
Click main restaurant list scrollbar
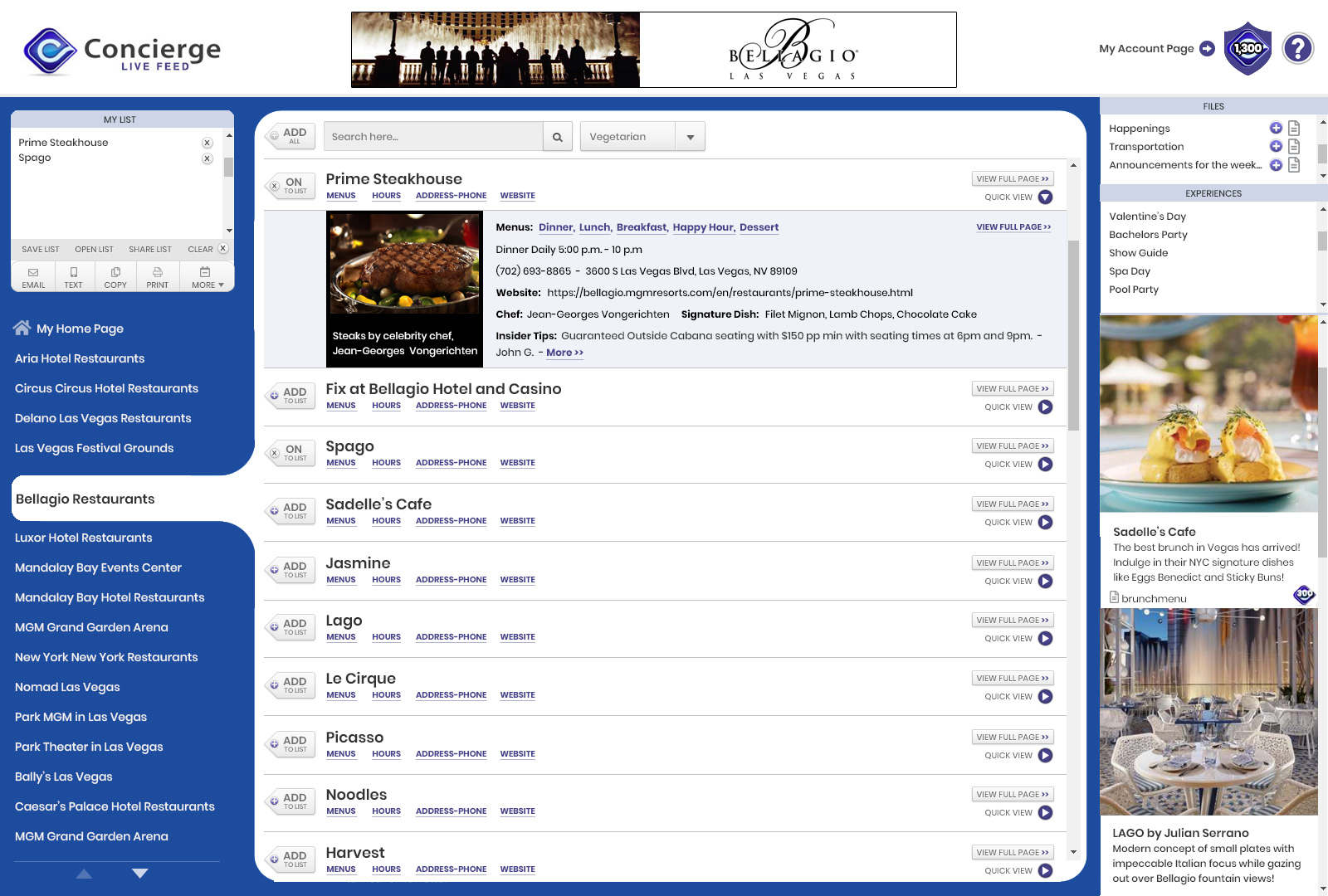click(x=1073, y=335)
